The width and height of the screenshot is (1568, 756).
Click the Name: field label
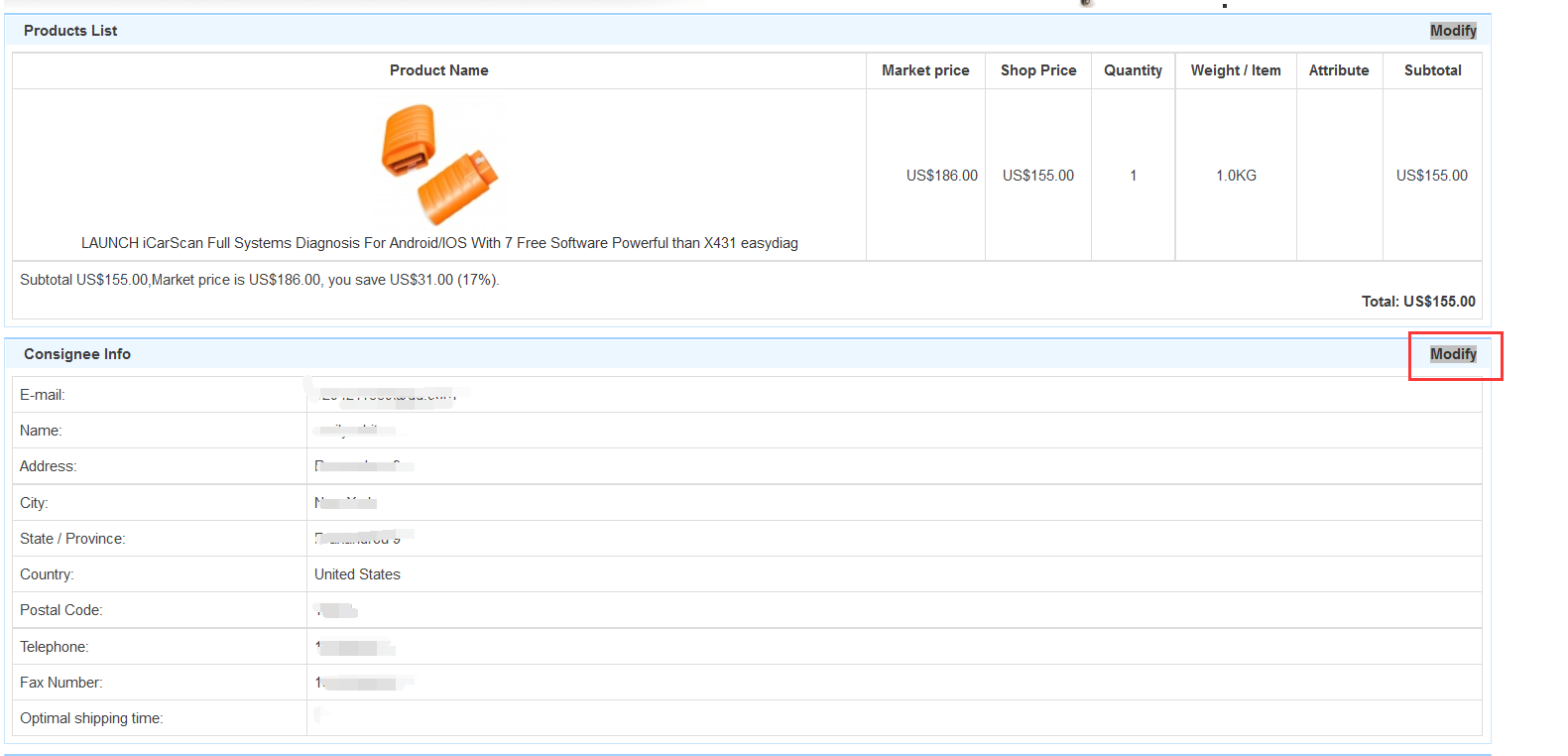tap(41, 431)
